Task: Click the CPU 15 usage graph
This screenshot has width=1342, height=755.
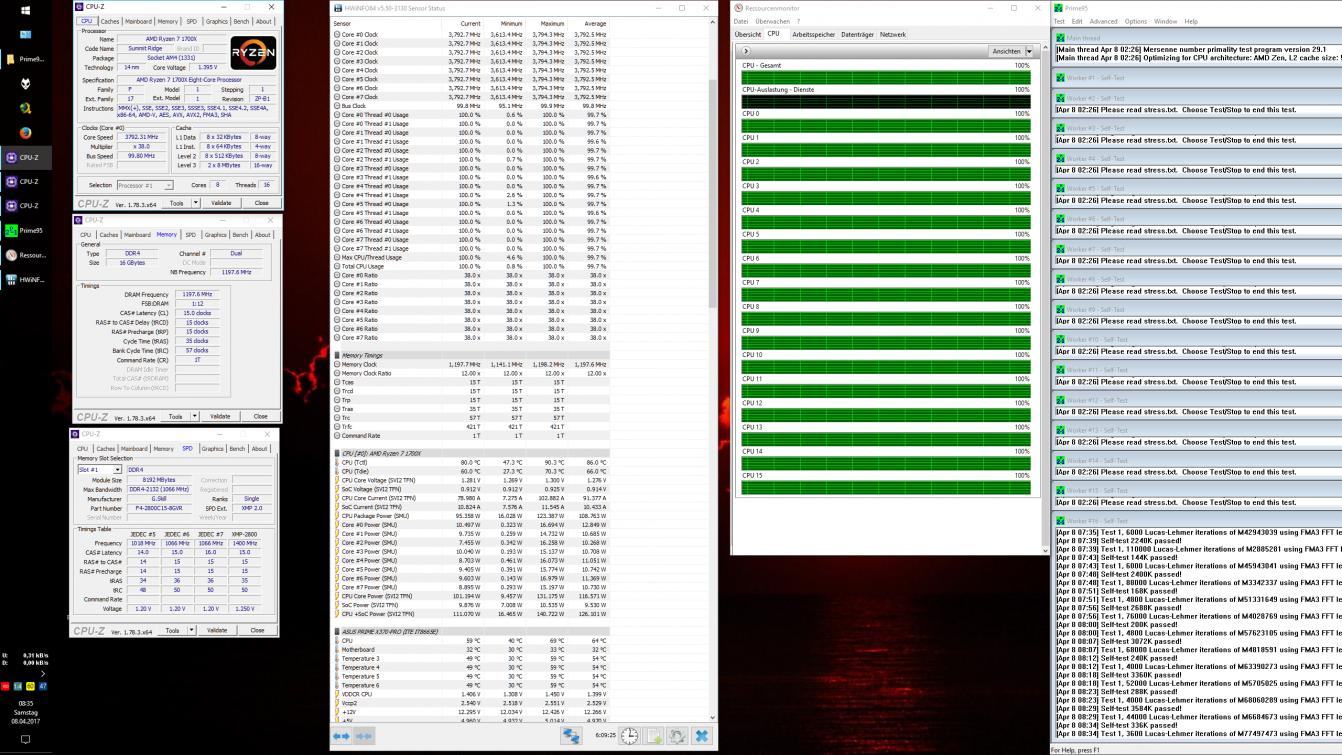Action: 886,489
